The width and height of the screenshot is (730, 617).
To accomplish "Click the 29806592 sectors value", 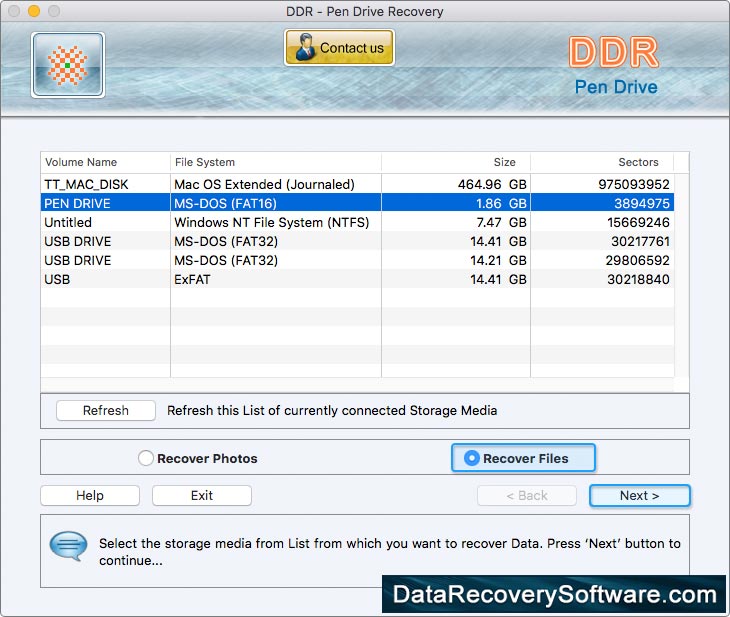I will click(x=637, y=260).
